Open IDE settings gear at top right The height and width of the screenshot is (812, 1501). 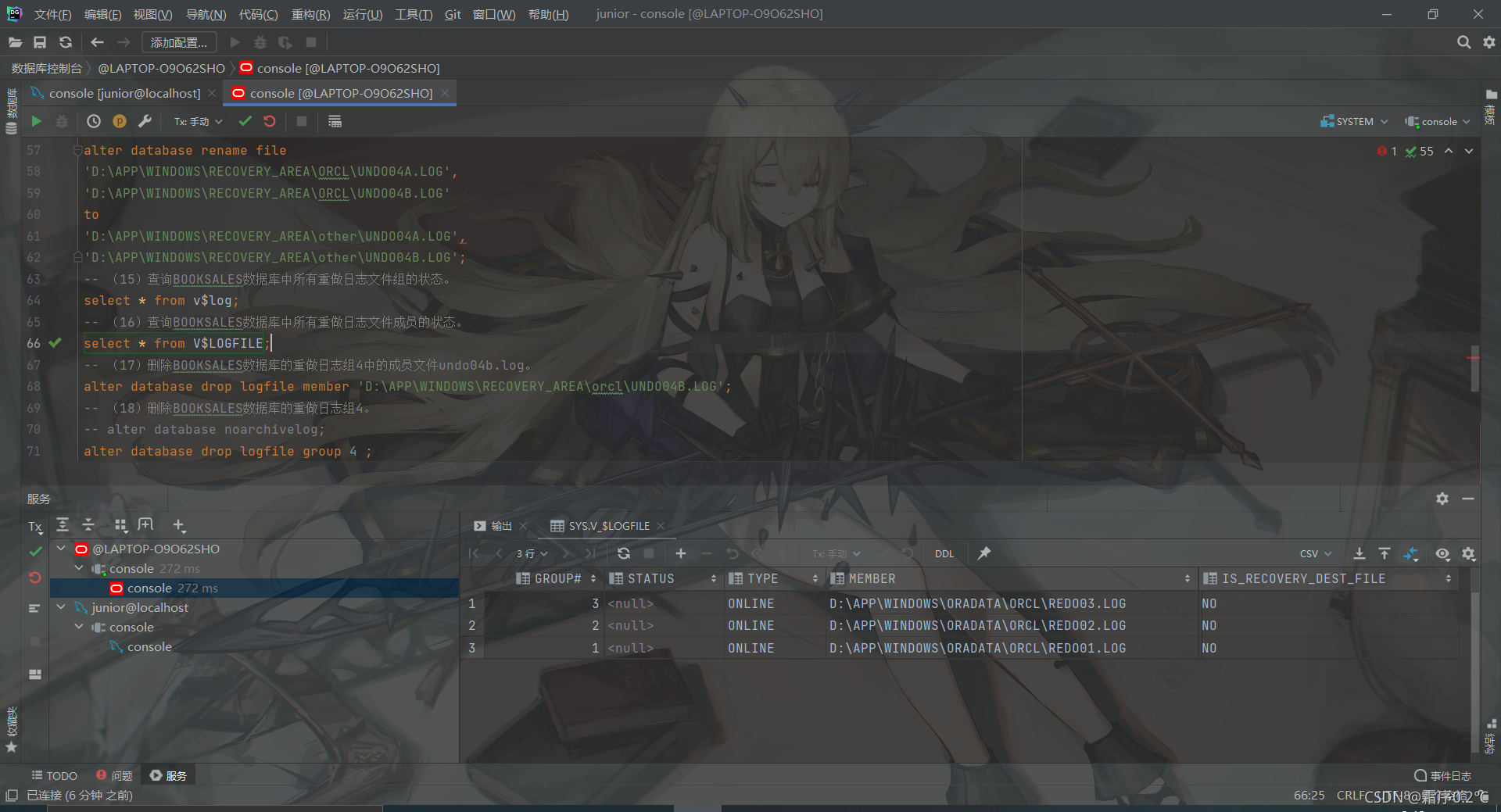pos(1488,42)
